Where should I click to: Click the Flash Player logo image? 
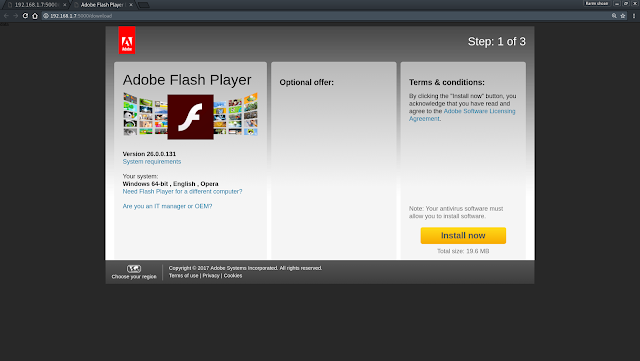(190, 117)
